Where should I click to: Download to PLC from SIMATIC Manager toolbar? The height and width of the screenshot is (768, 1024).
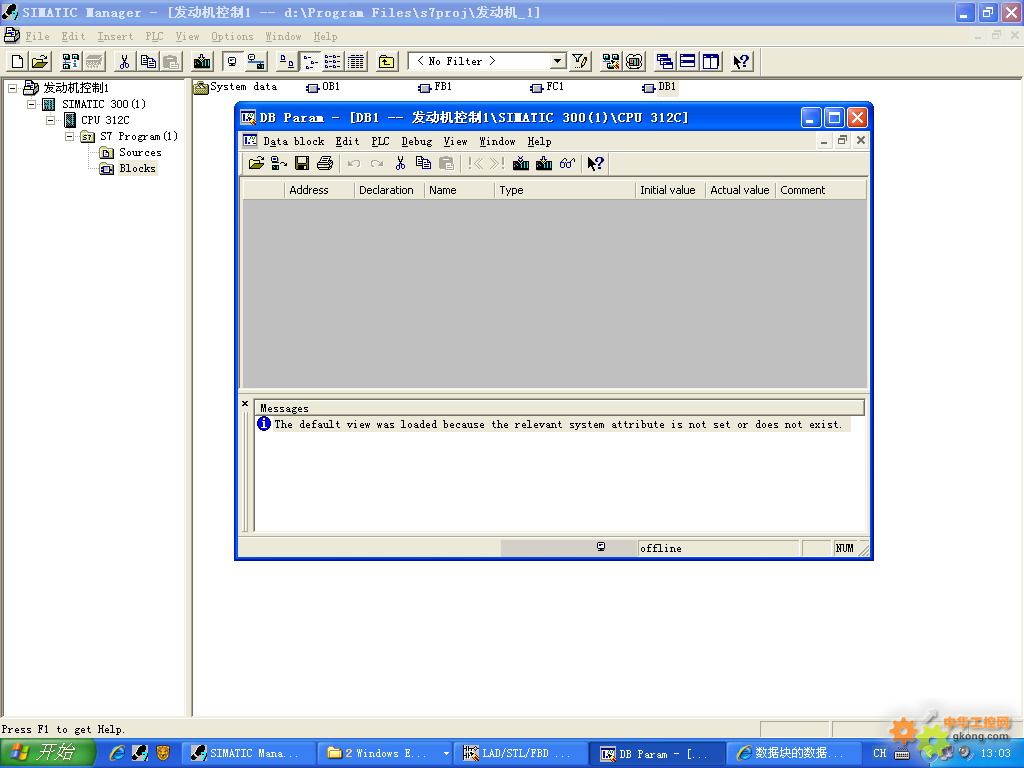pos(202,61)
